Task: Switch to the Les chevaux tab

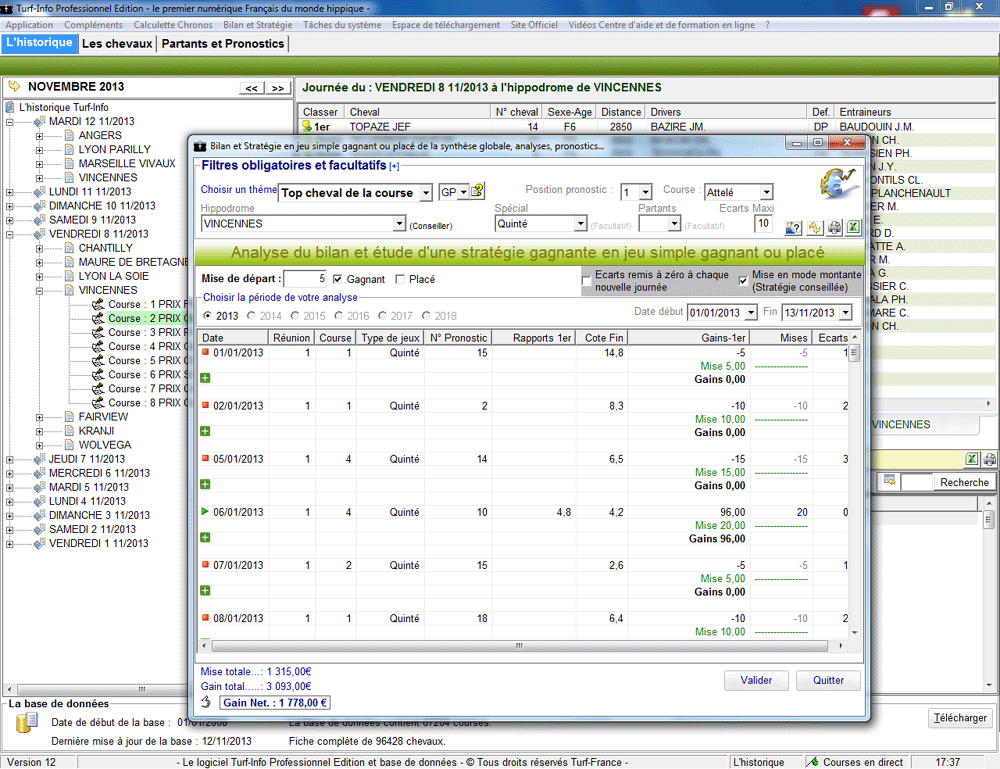Action: (x=117, y=43)
